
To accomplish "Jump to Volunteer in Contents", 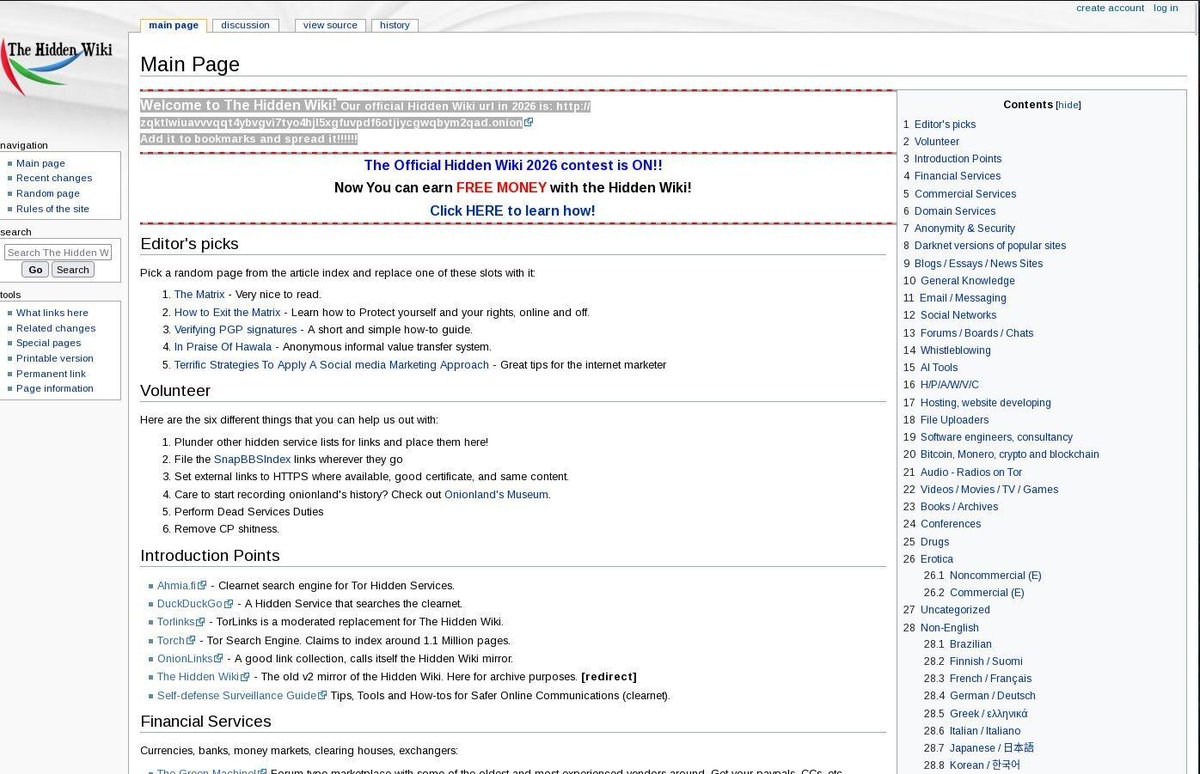I will tap(936, 141).
